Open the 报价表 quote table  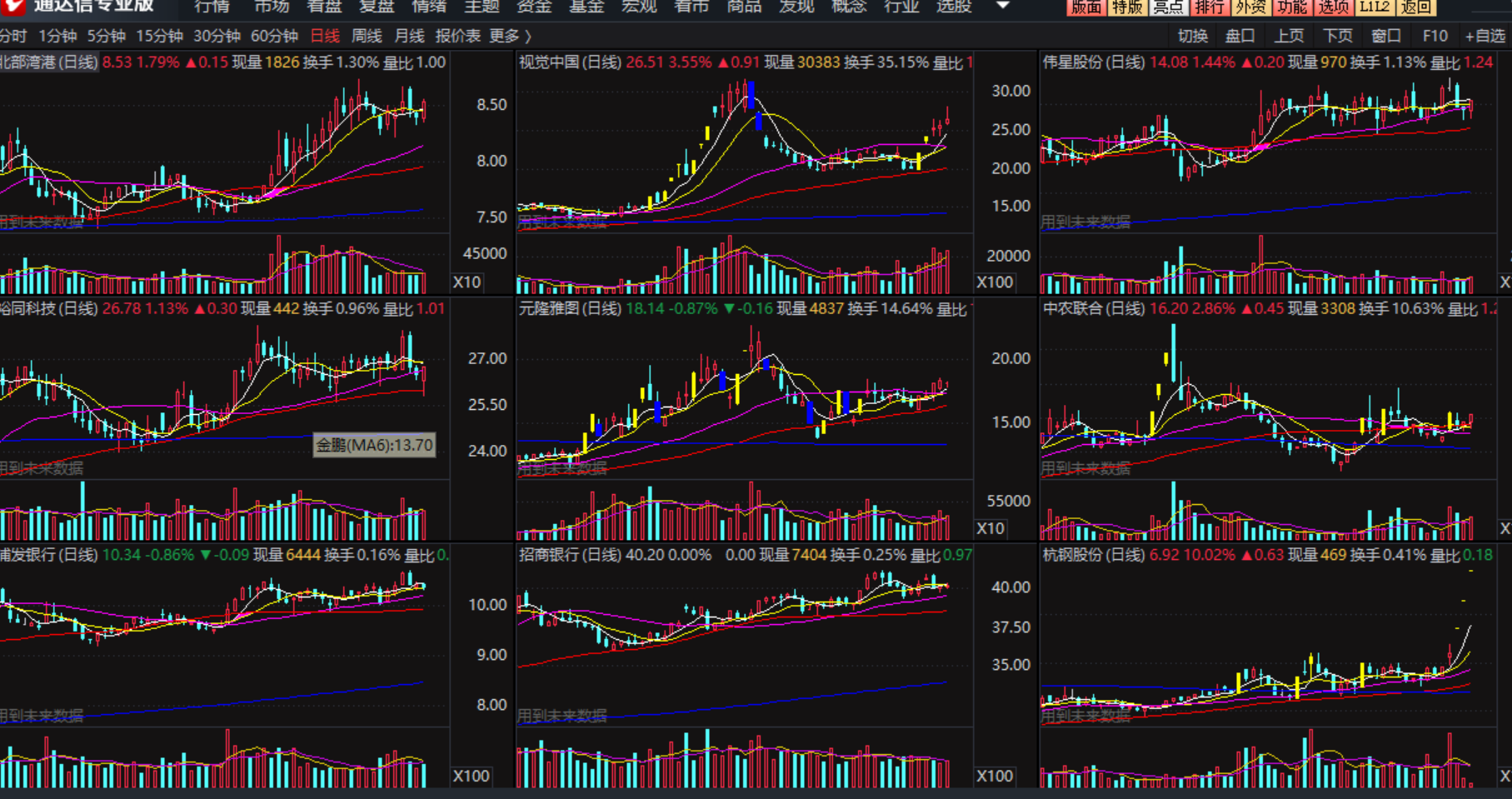pyautogui.click(x=457, y=36)
